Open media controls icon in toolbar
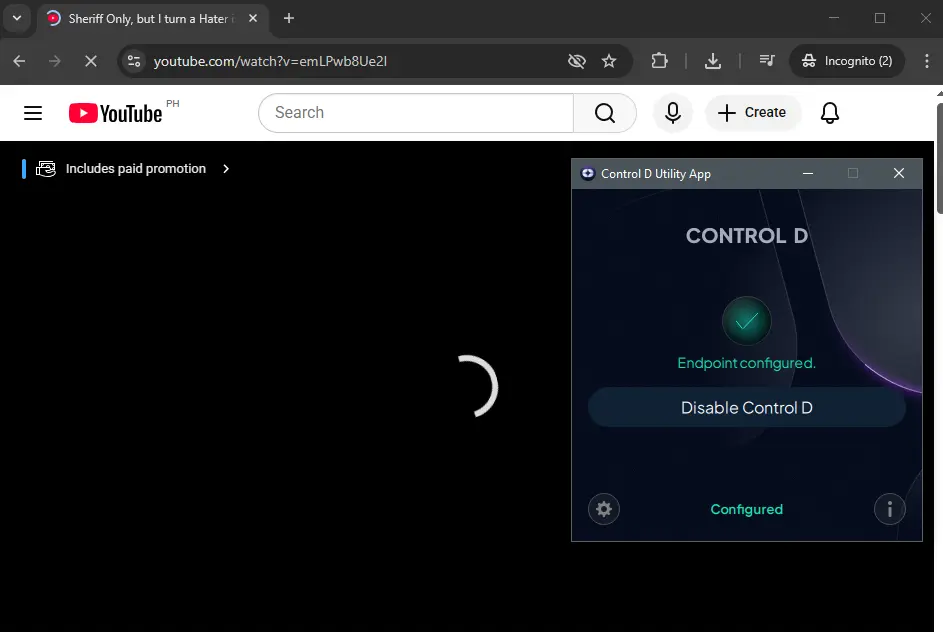Image resolution: width=943 pixels, height=641 pixels. [767, 61]
